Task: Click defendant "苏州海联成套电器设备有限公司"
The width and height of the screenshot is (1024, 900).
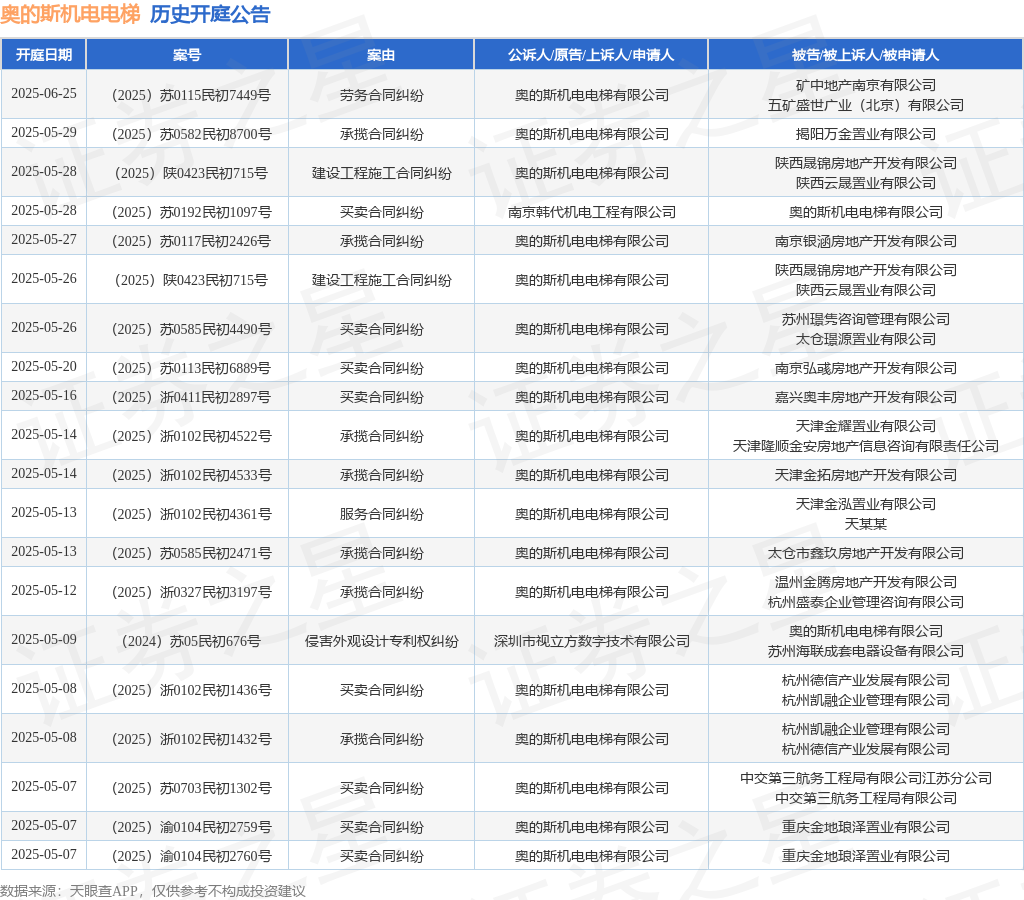Action: (865, 651)
